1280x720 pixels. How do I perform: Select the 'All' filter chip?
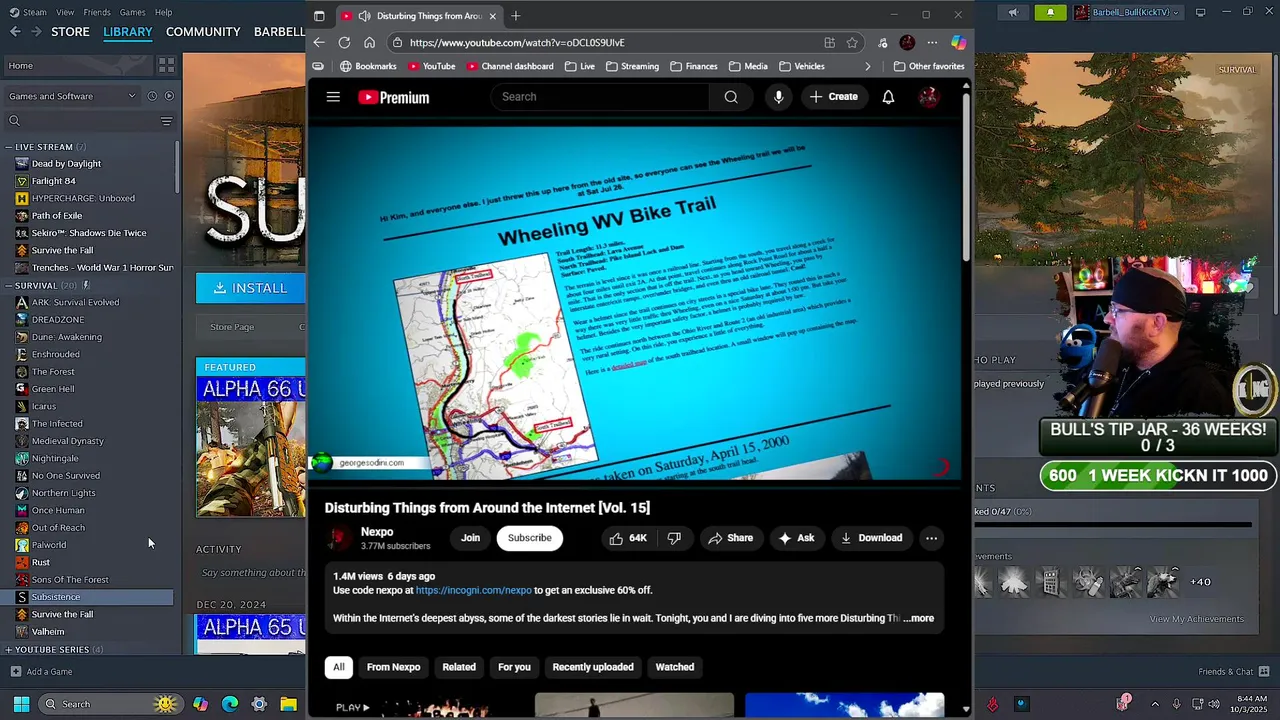click(x=338, y=667)
